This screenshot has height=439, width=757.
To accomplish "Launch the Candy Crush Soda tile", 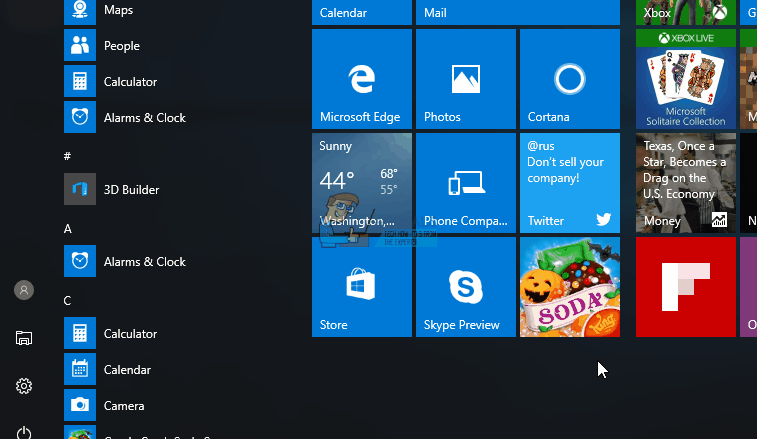I will [x=569, y=287].
